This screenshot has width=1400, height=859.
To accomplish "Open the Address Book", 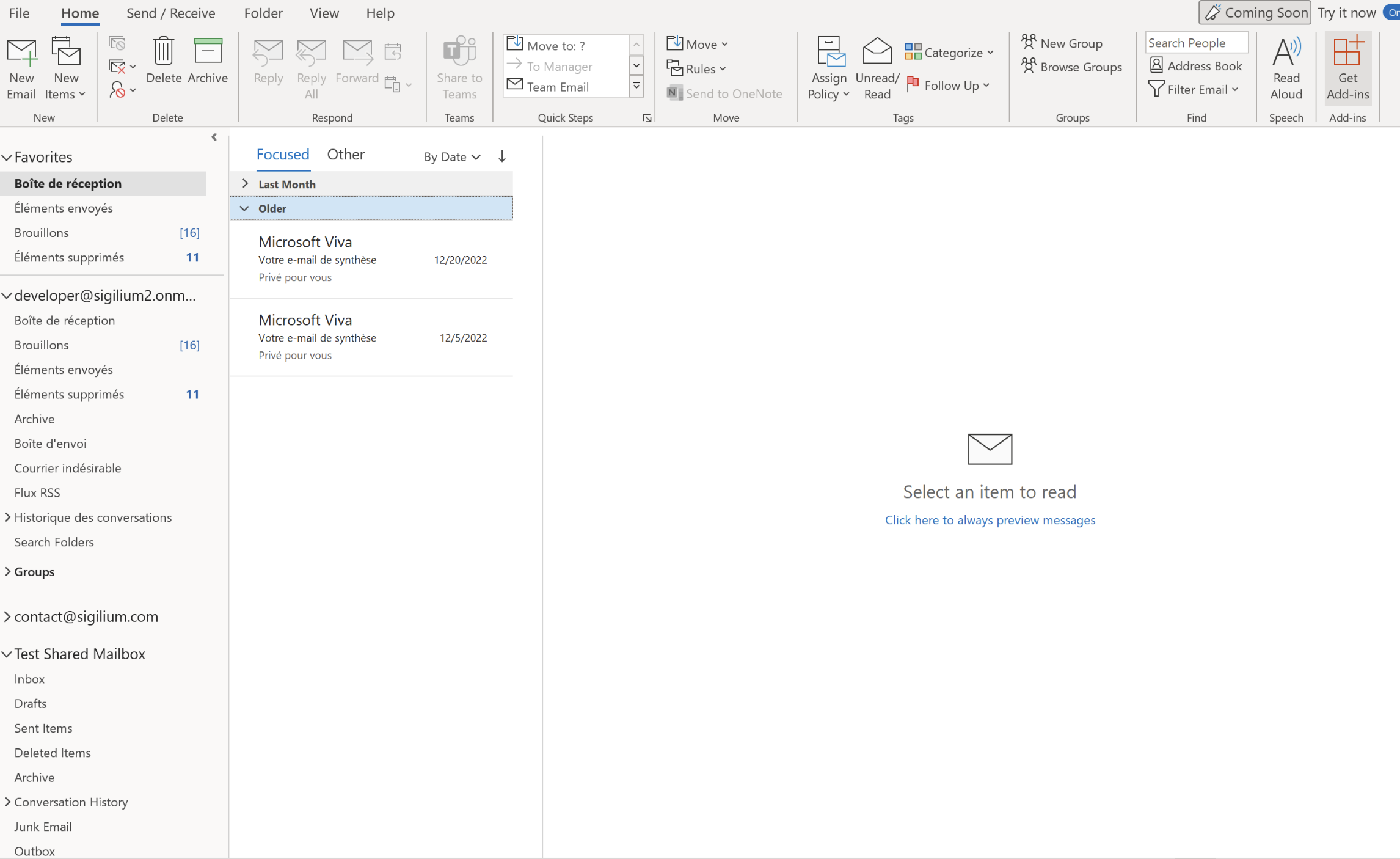I will pos(1196,65).
